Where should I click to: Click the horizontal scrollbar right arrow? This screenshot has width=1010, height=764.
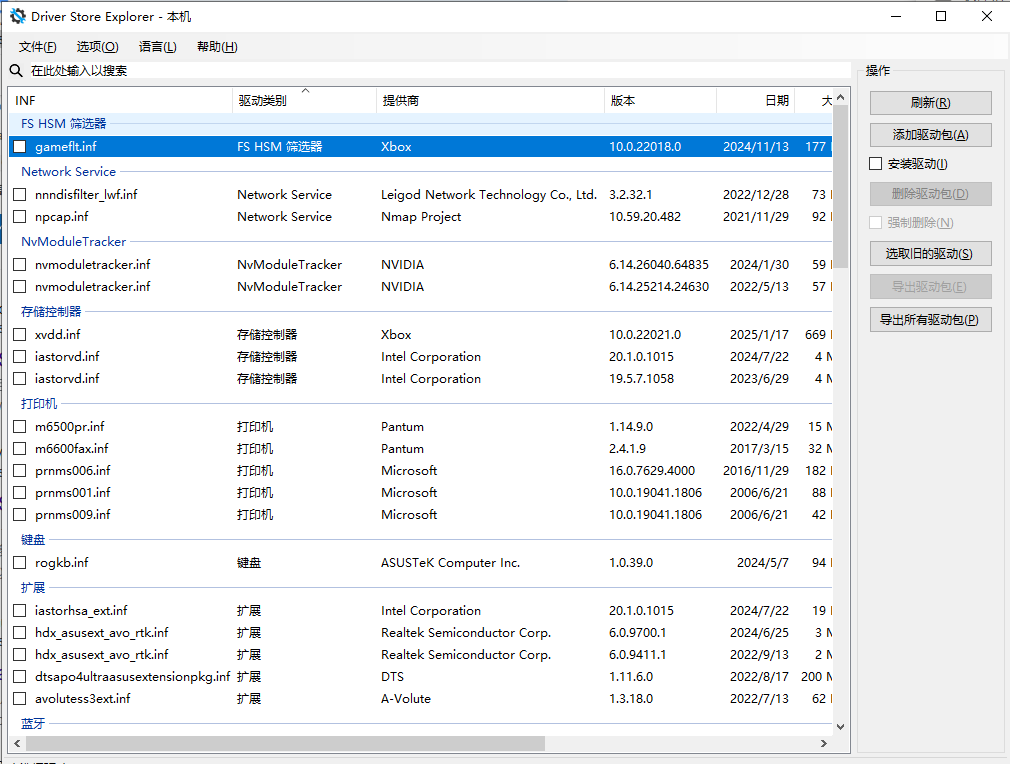pyautogui.click(x=824, y=743)
